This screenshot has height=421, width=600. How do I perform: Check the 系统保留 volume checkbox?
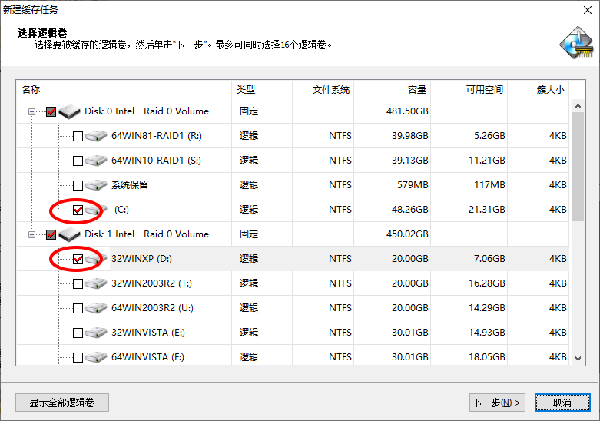click(78, 185)
